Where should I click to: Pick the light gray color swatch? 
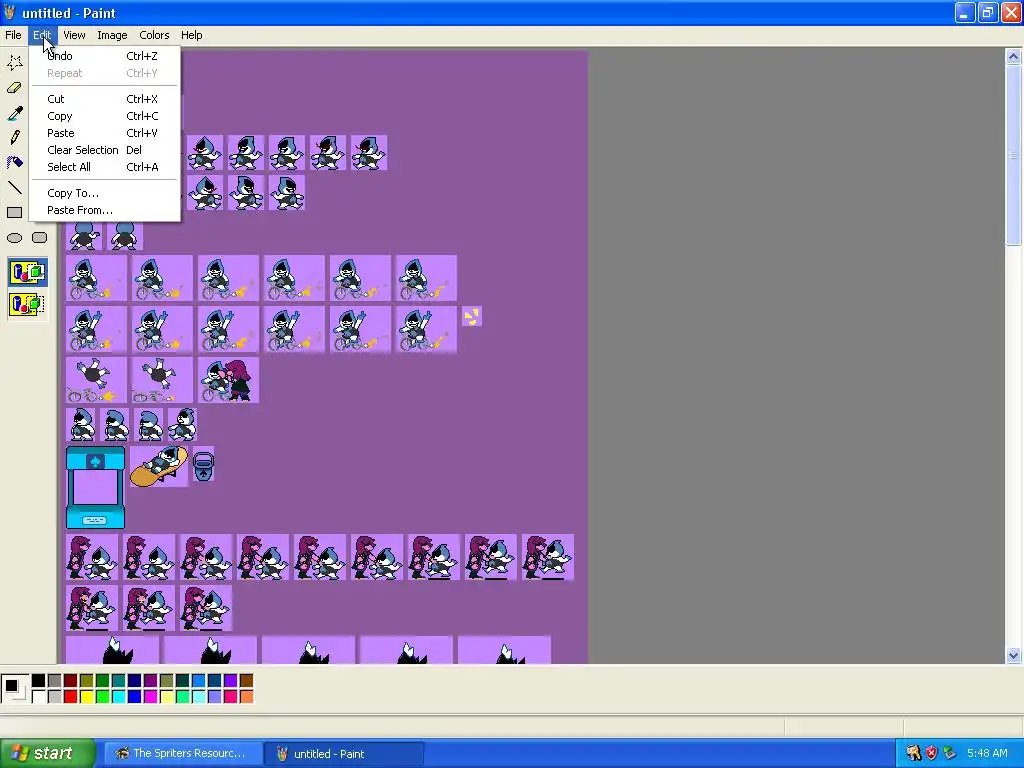click(x=54, y=697)
